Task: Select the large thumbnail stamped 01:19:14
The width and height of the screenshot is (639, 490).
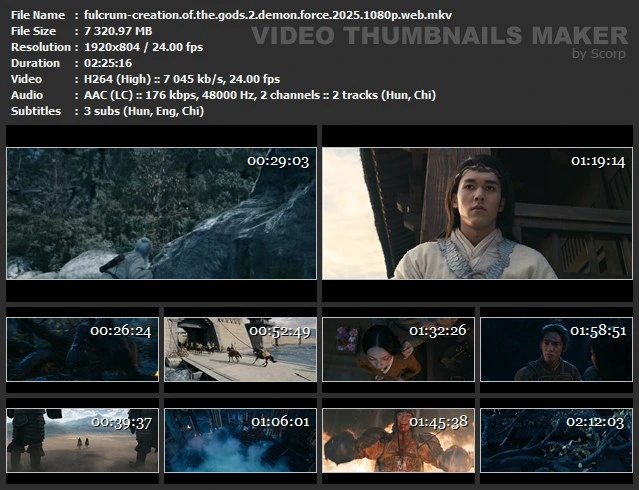Action: (477, 213)
